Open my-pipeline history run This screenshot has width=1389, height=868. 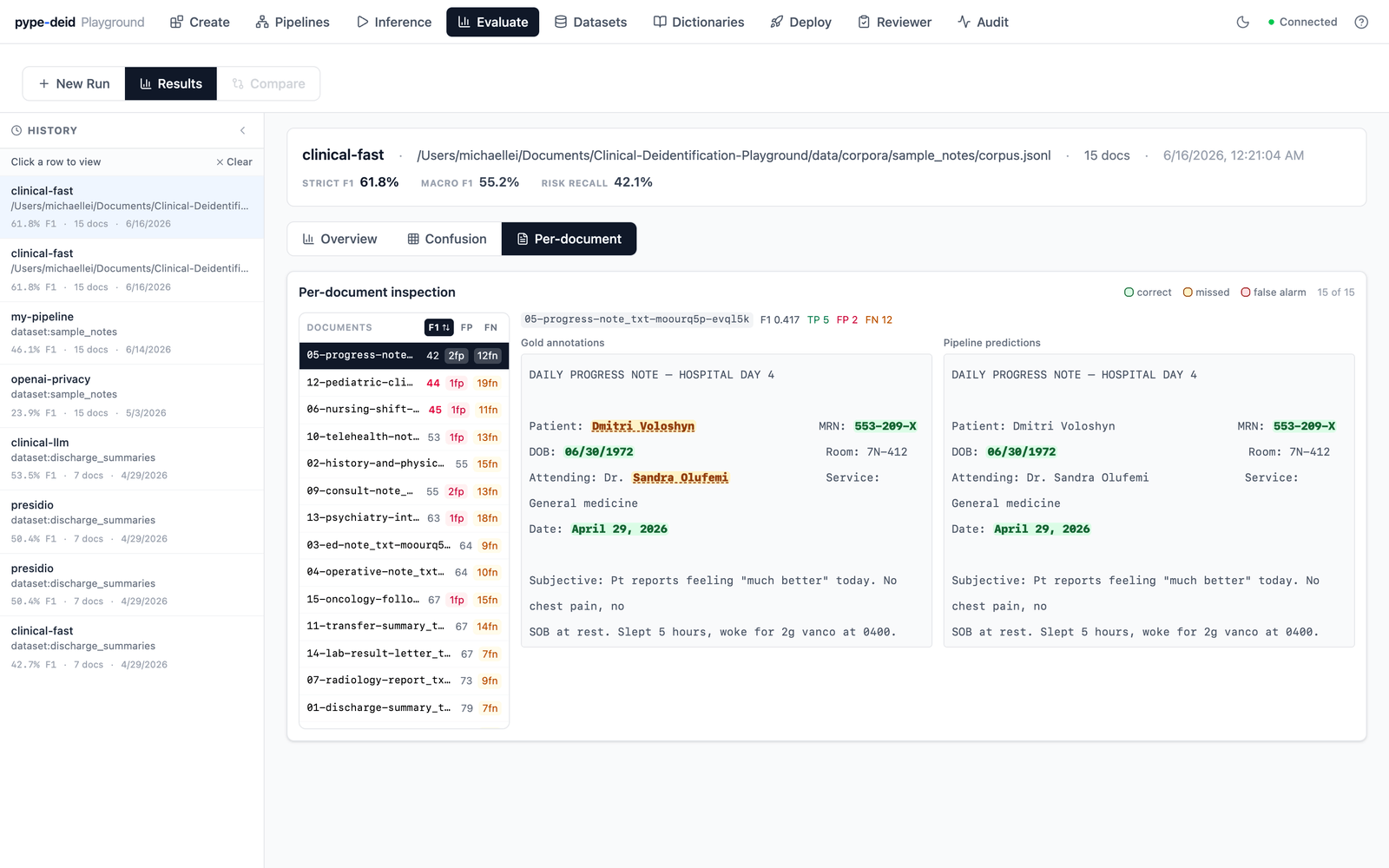click(132, 332)
